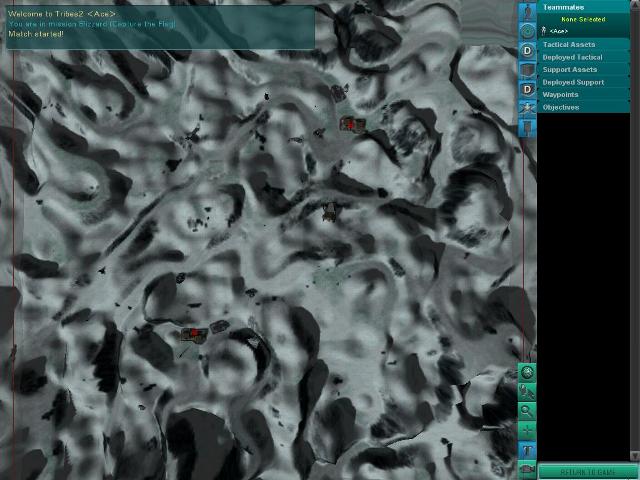Screen dimensions: 640x480
Task: Expand the Tactical Assets category
Action: click(584, 44)
